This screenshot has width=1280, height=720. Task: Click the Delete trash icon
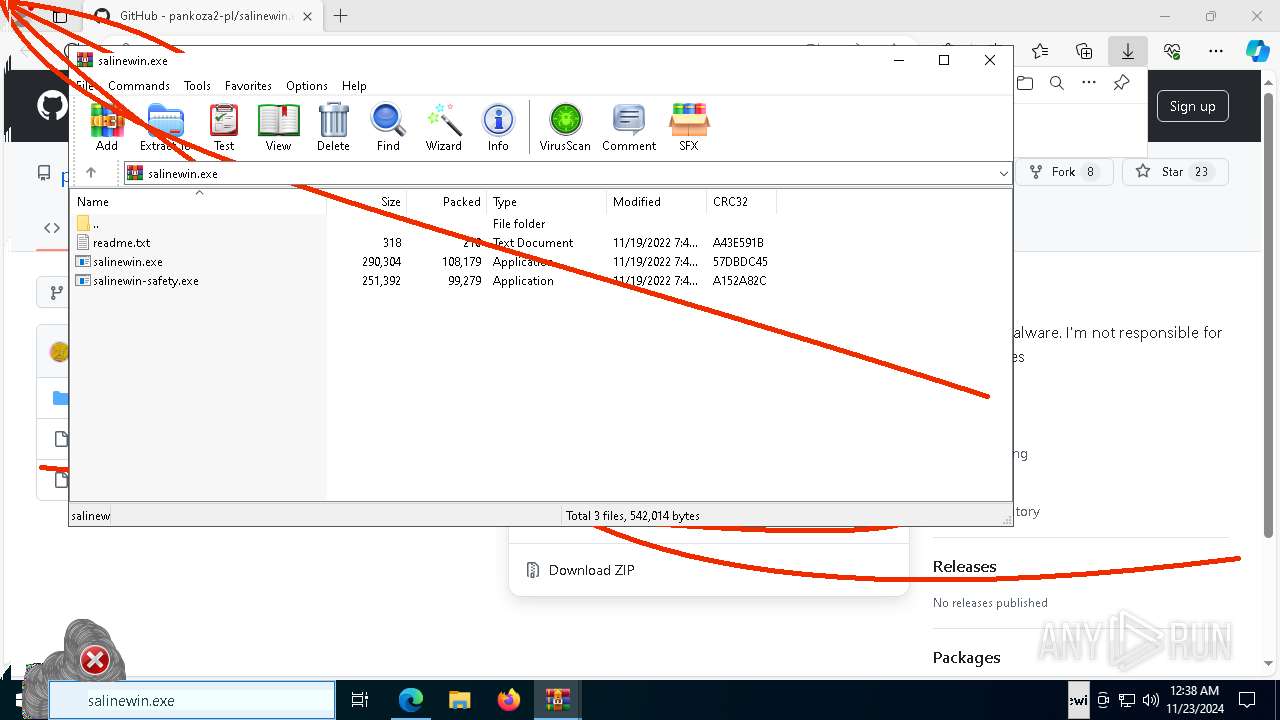[x=333, y=127]
